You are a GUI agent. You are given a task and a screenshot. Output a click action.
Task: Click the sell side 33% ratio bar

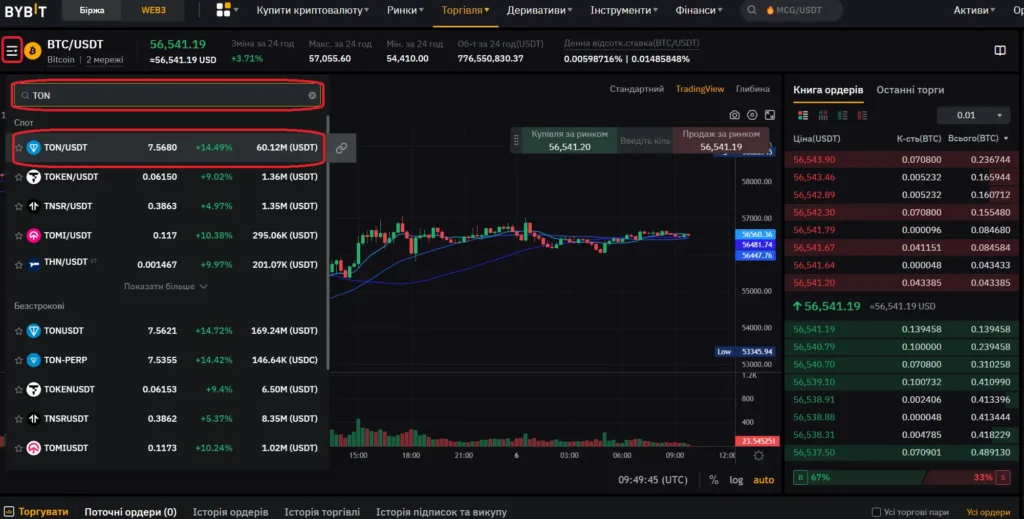pyautogui.click(x=967, y=478)
